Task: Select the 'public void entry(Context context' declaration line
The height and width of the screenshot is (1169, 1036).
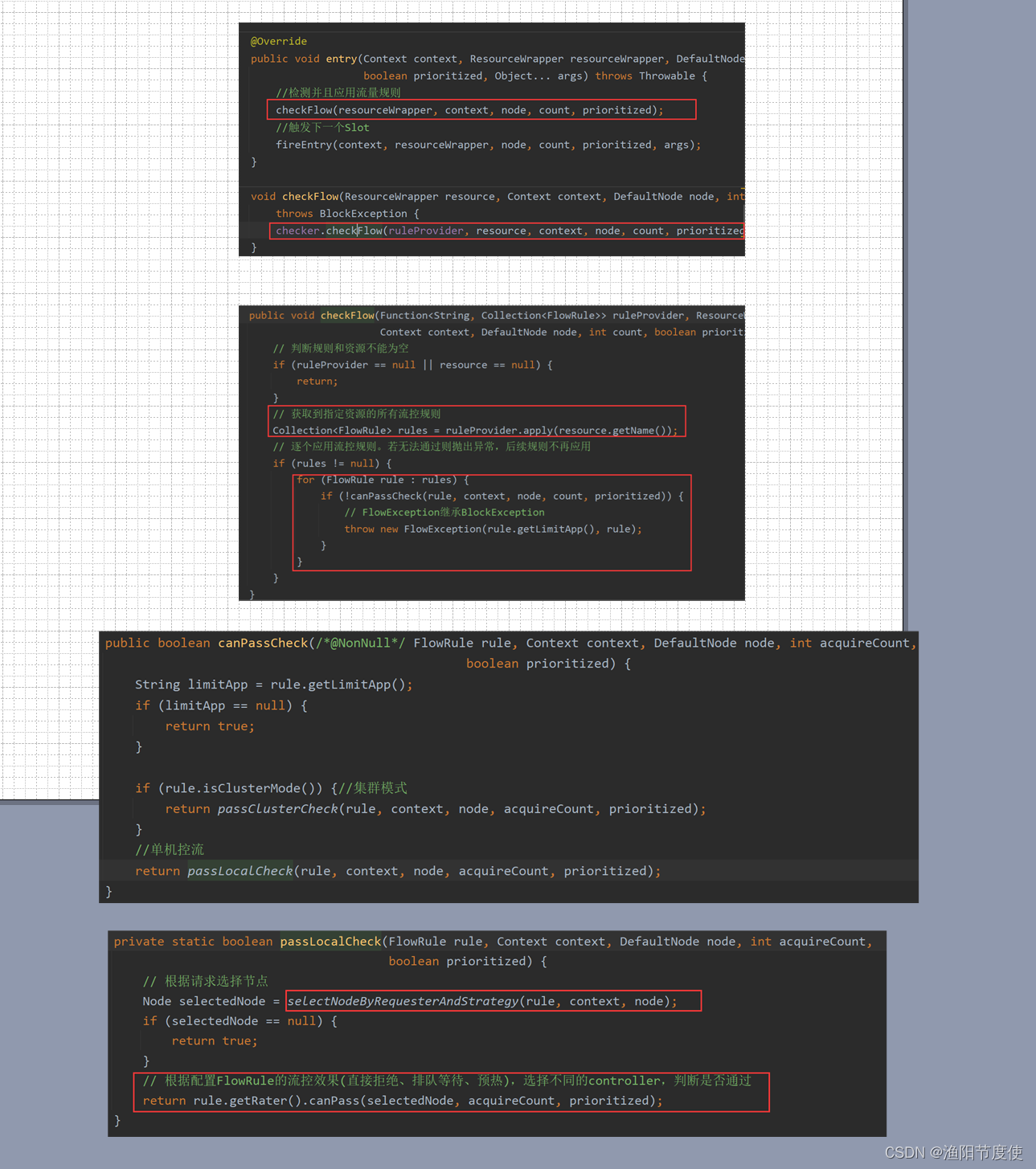Action: (497, 59)
